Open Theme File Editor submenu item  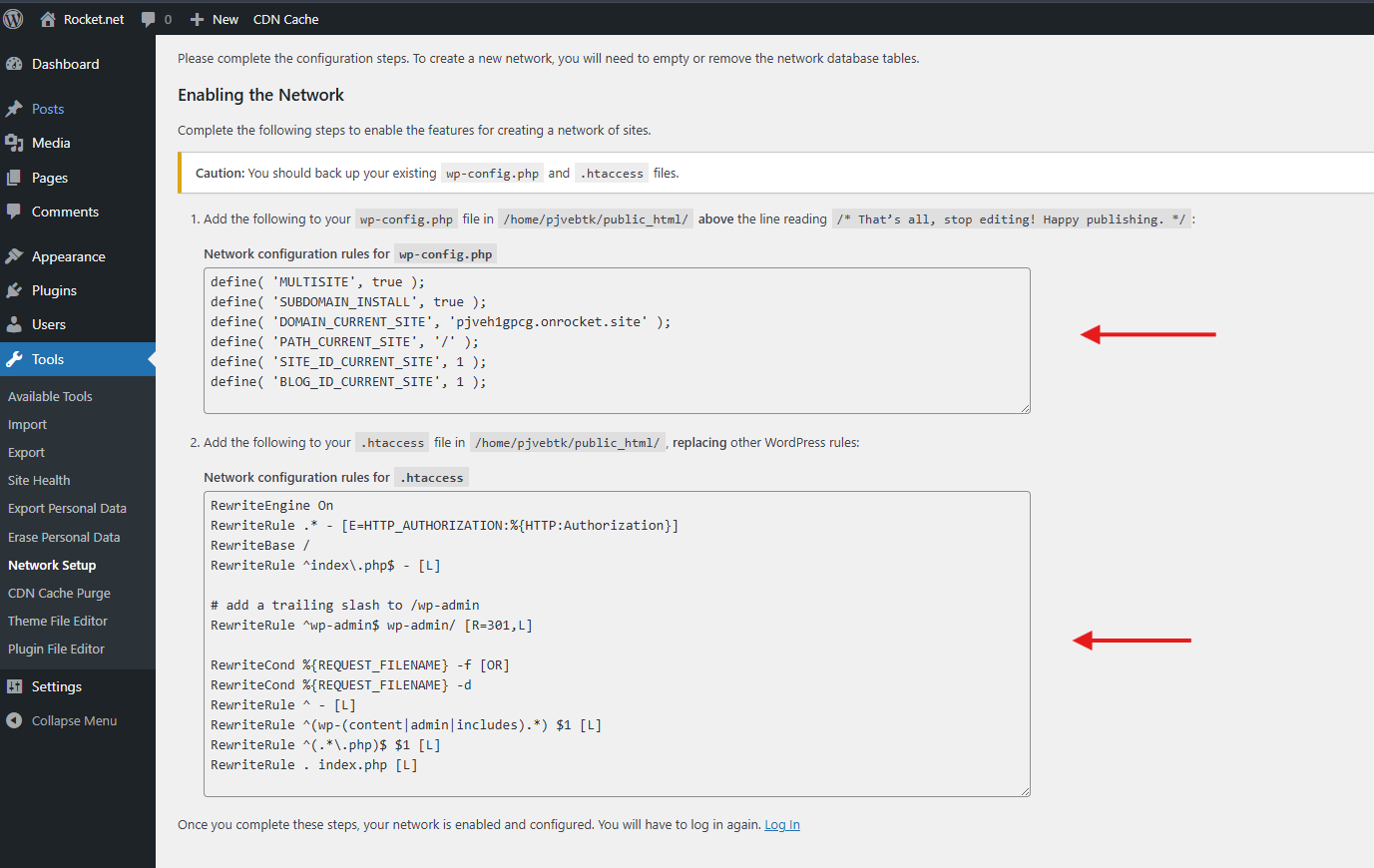point(58,621)
